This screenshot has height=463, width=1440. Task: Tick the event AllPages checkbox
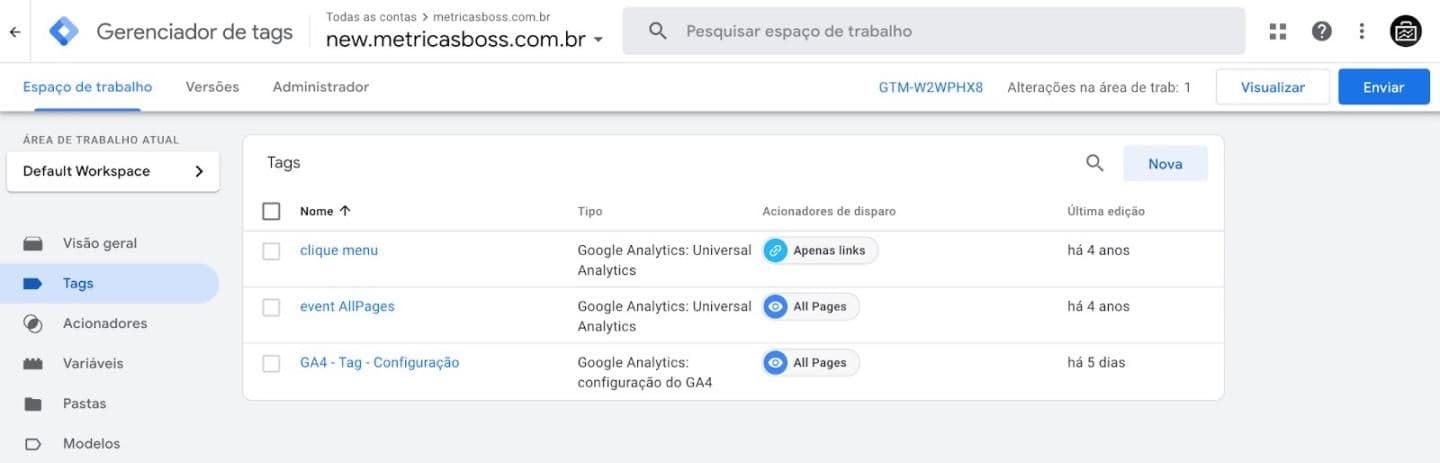(x=271, y=307)
